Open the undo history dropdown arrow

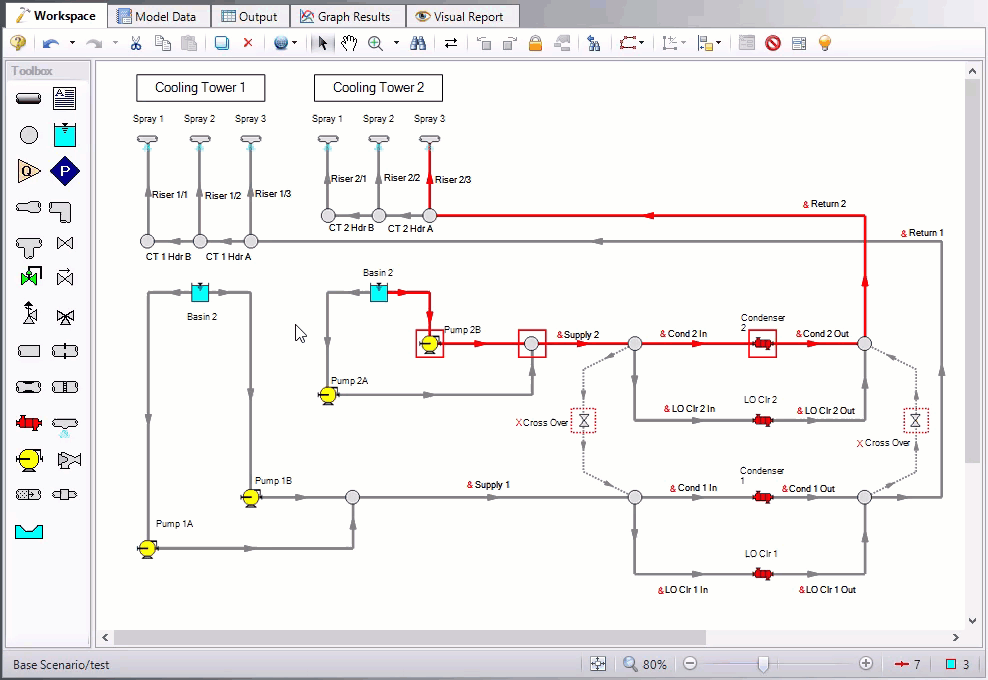pyautogui.click(x=72, y=43)
